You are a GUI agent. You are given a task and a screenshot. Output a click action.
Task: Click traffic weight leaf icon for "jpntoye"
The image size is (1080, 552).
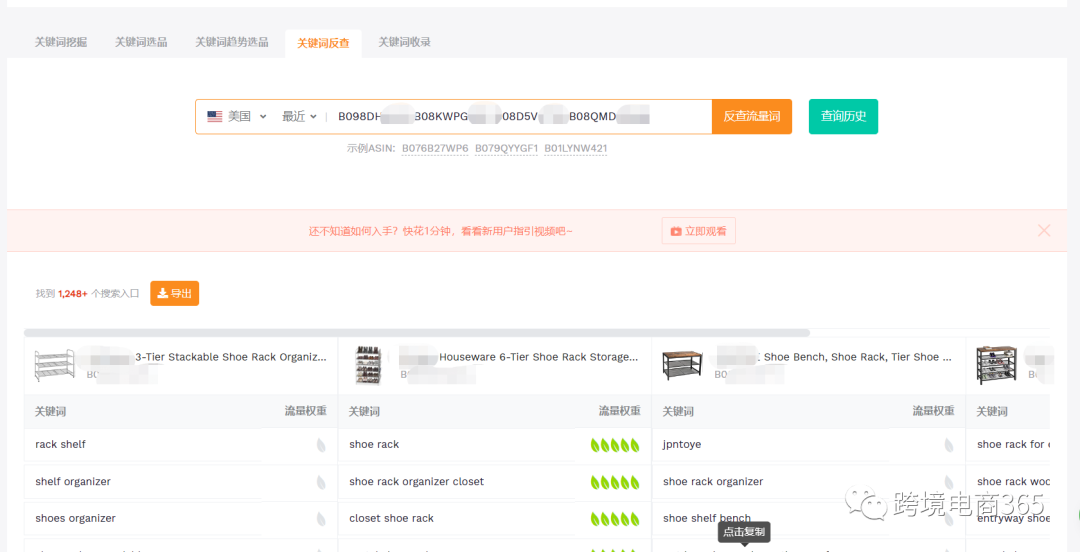(x=949, y=445)
